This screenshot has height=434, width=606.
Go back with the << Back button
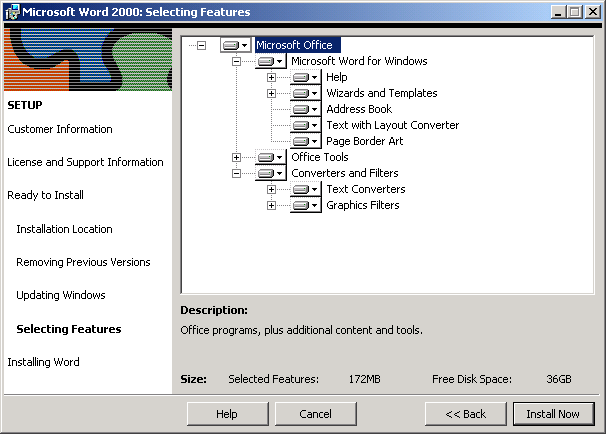(x=465, y=414)
